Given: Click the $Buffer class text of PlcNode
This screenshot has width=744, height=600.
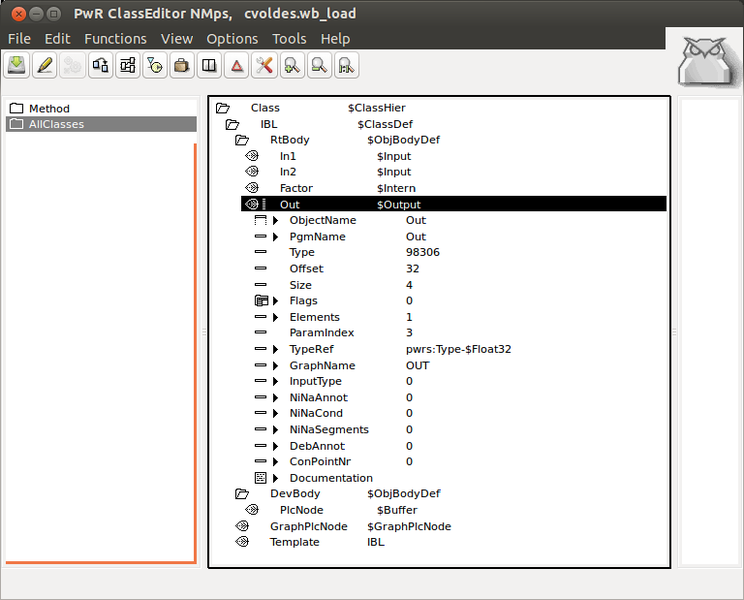Looking at the screenshot, I should (x=397, y=510).
